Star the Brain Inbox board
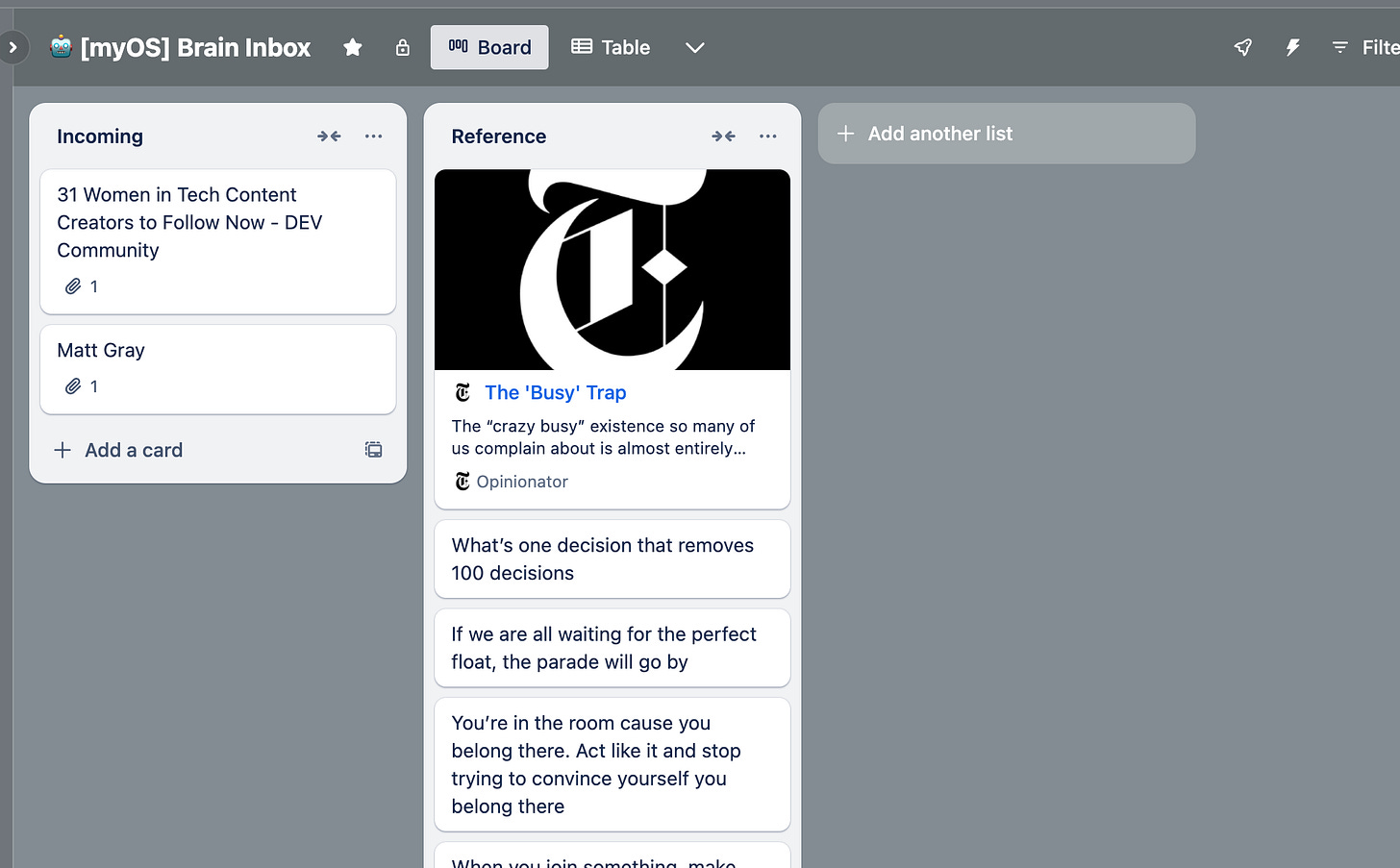The height and width of the screenshot is (868, 1400). click(x=352, y=46)
